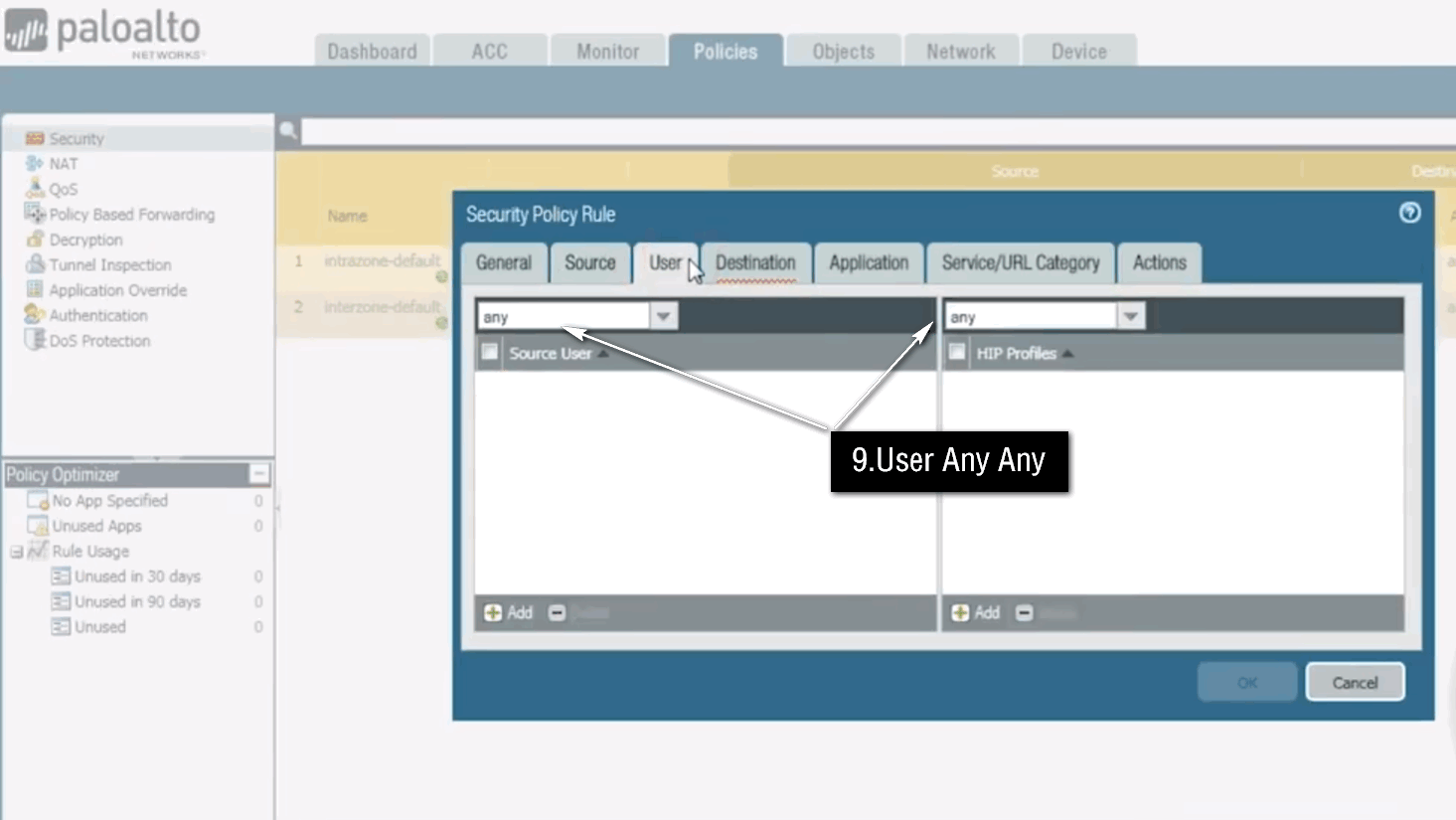Open the Source User 'any' dropdown arrow
1456x820 pixels.
[x=663, y=316]
